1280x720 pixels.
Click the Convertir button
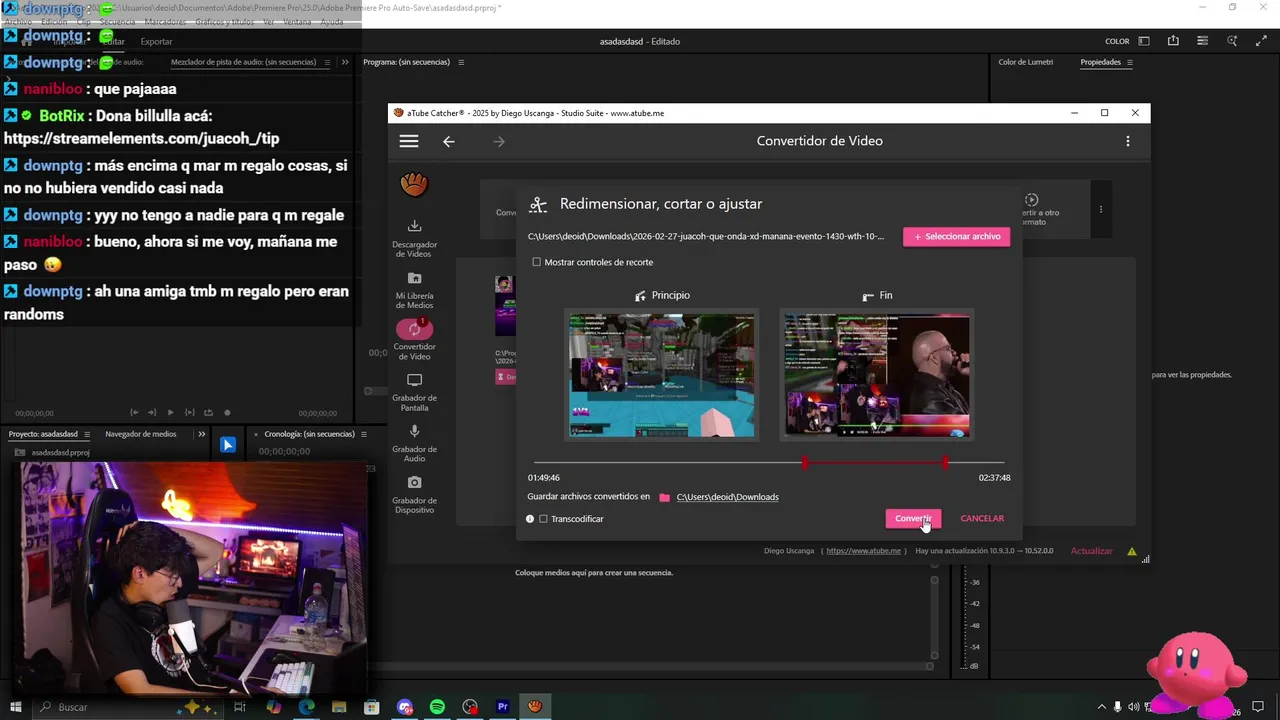click(x=913, y=519)
